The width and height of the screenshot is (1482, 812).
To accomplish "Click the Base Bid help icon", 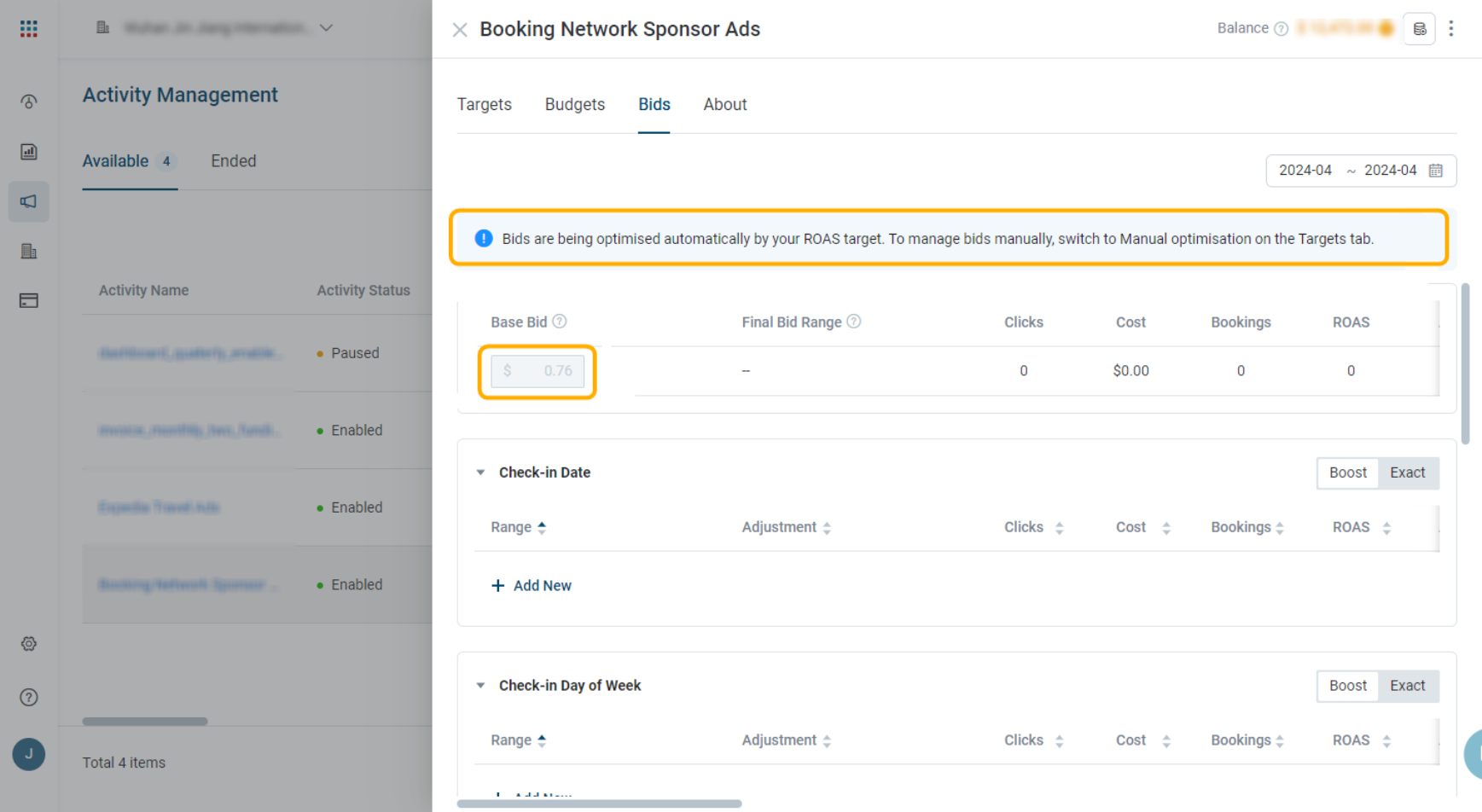I will tap(560, 322).
